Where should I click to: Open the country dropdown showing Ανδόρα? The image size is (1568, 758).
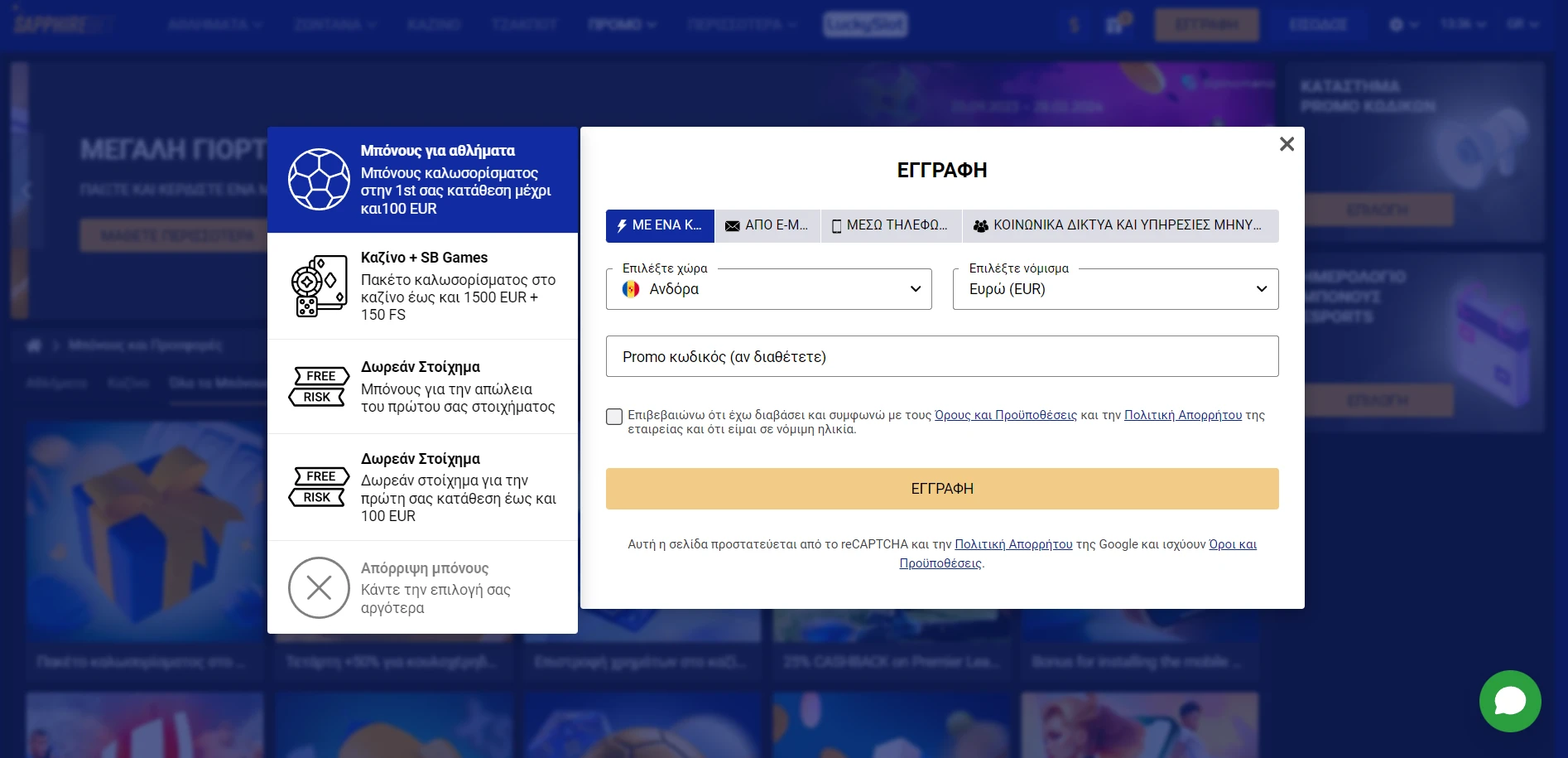[769, 289]
